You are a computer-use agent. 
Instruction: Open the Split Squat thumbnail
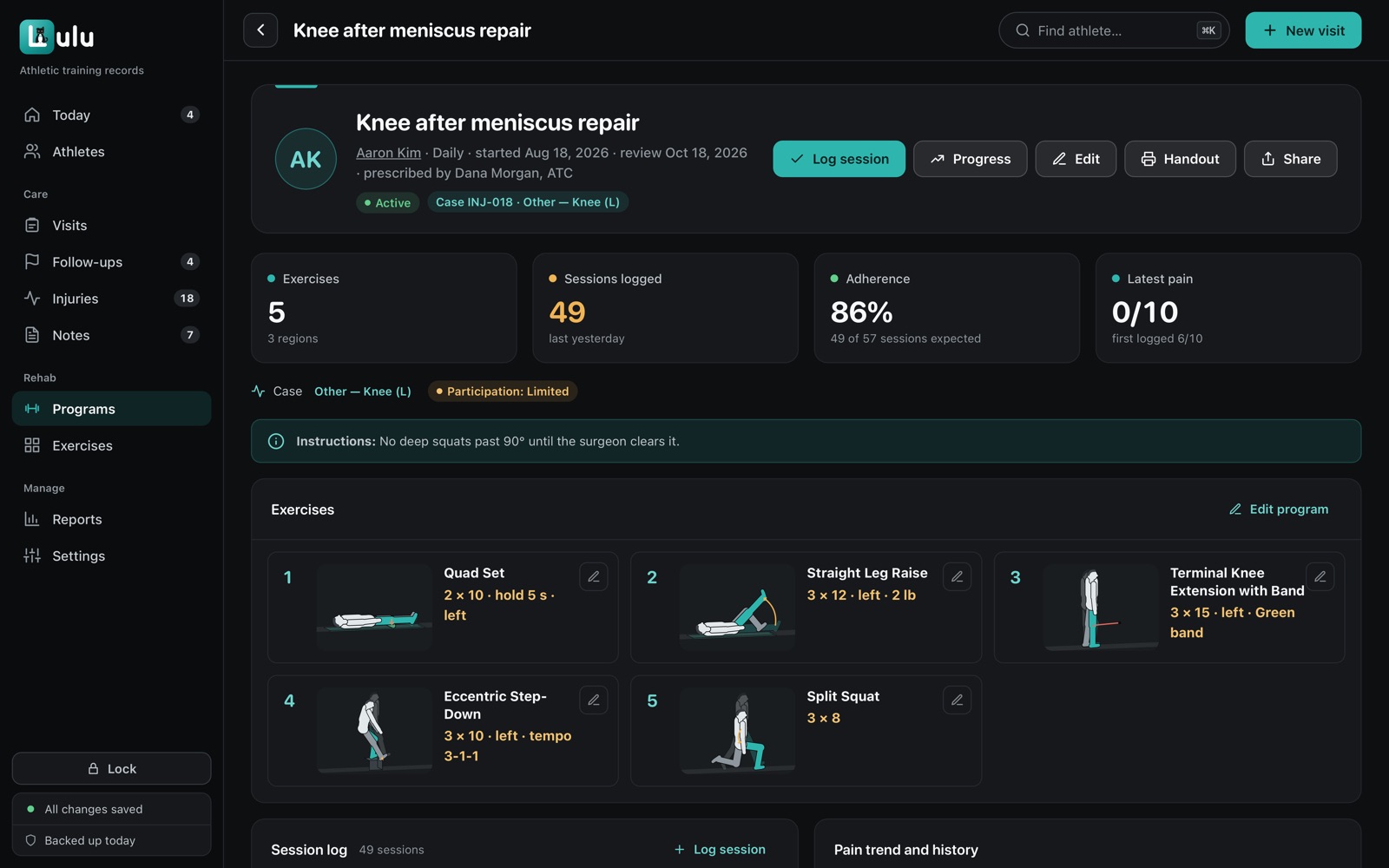point(737,731)
